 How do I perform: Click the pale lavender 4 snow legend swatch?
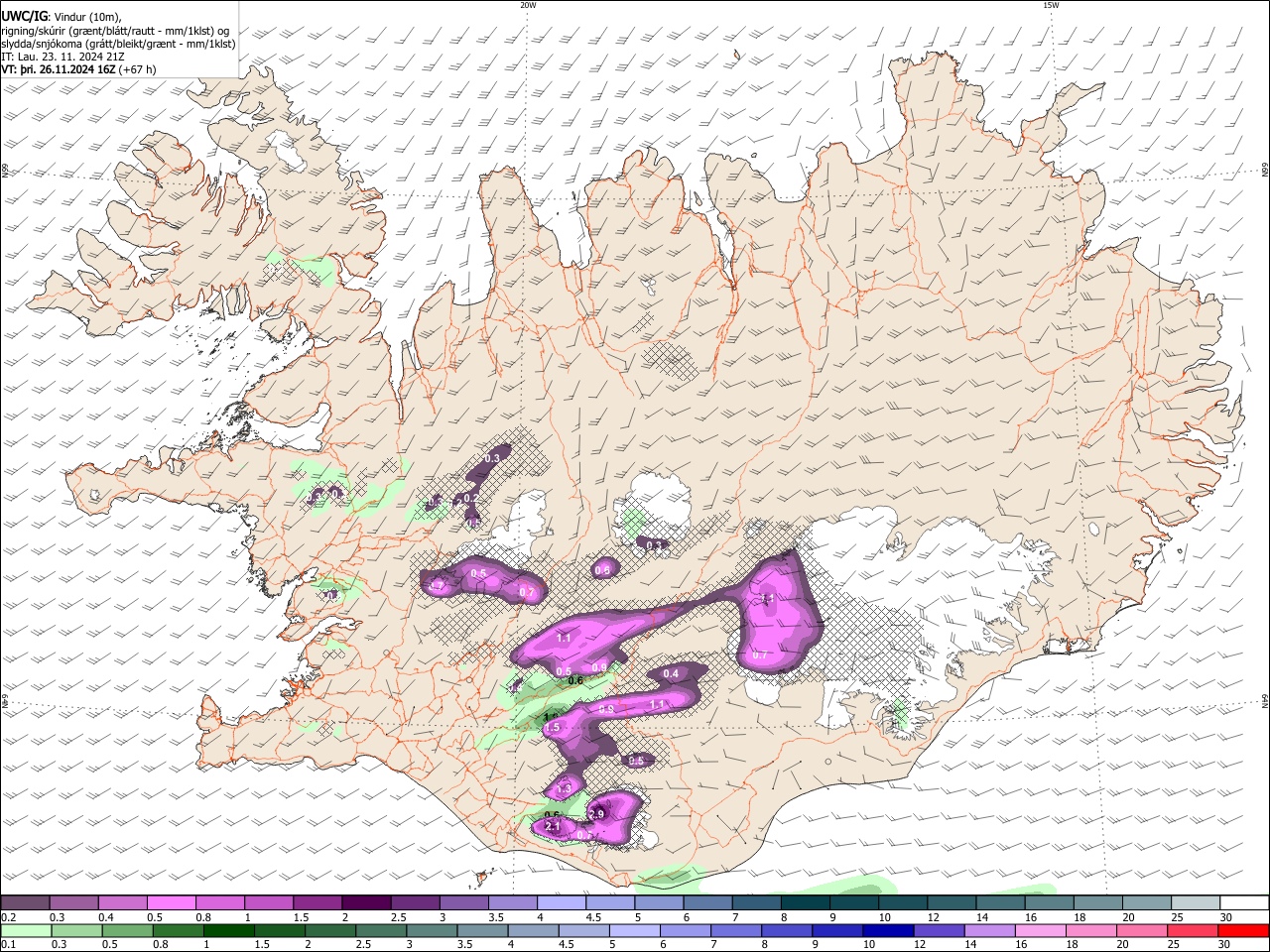pos(562,902)
